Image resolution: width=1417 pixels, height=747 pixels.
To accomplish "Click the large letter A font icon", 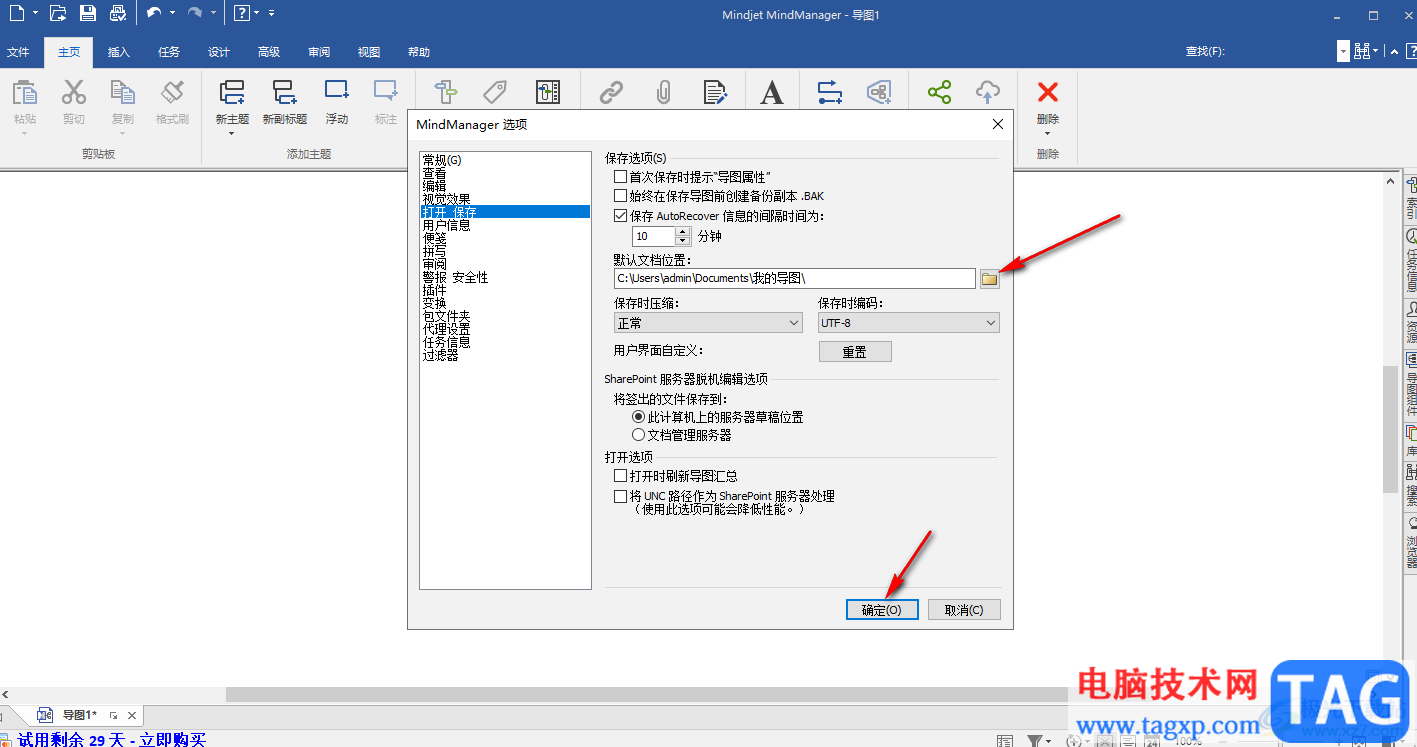I will pyautogui.click(x=771, y=93).
